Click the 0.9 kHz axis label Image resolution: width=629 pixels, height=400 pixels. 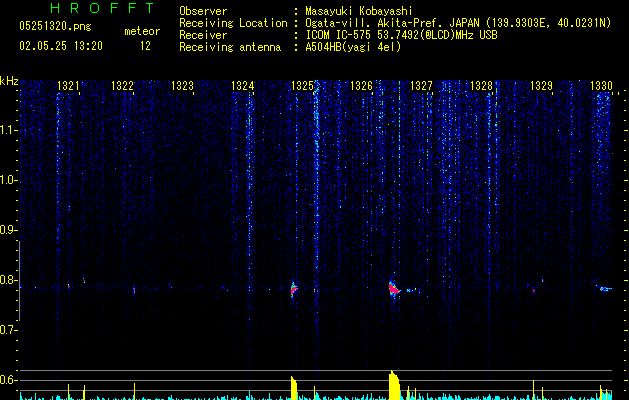[8, 230]
